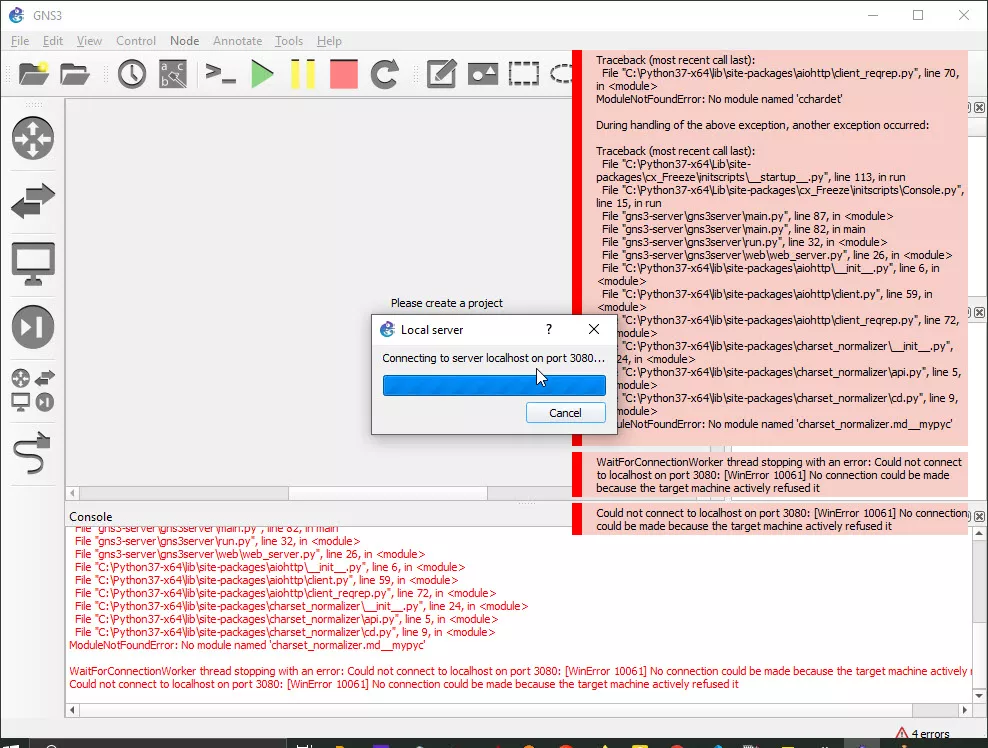Viewport: 988px width, 748px height.
Task: Click the console scroll down arrow
Action: [979, 696]
